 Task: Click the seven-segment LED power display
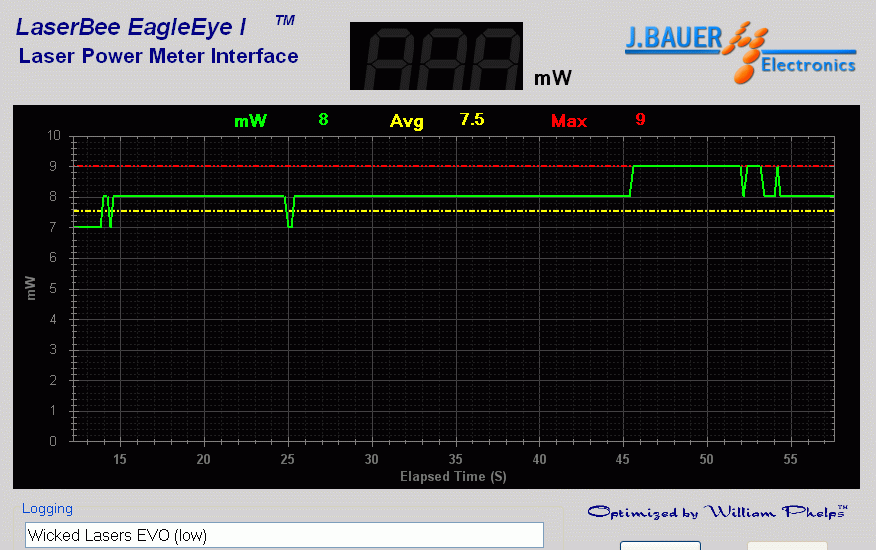[x=436, y=57]
